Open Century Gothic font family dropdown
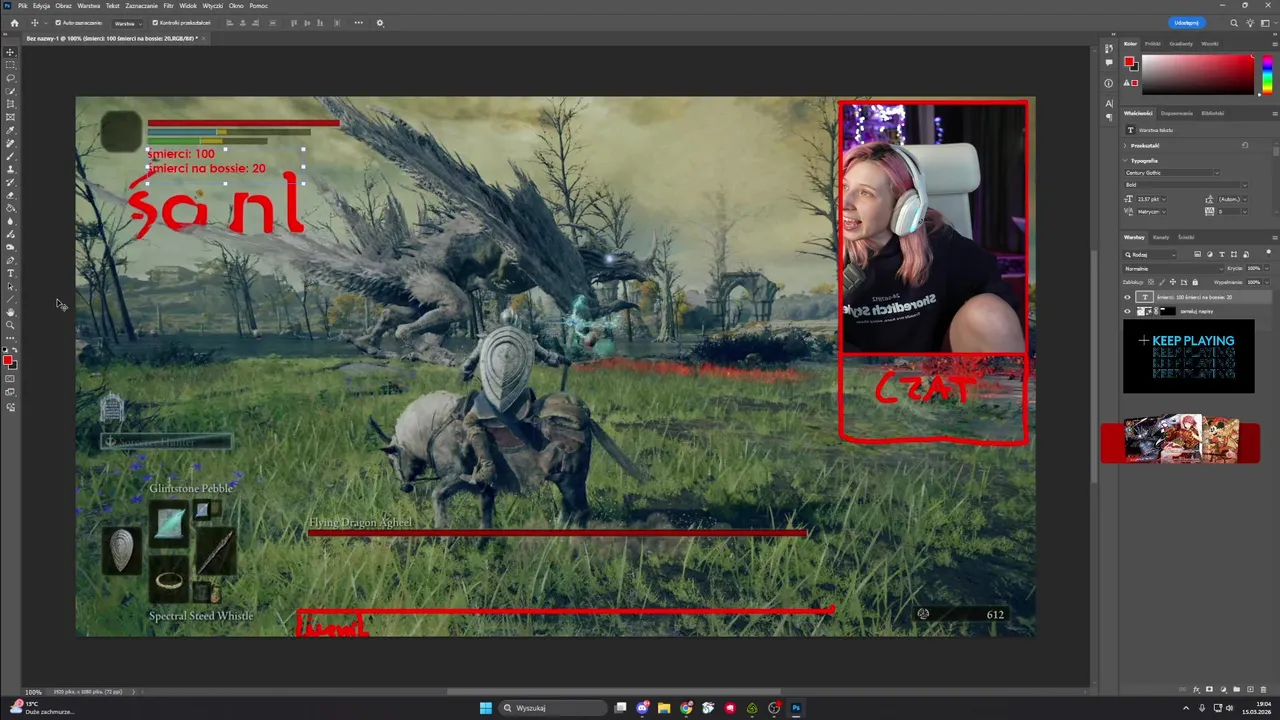 coord(1172,173)
